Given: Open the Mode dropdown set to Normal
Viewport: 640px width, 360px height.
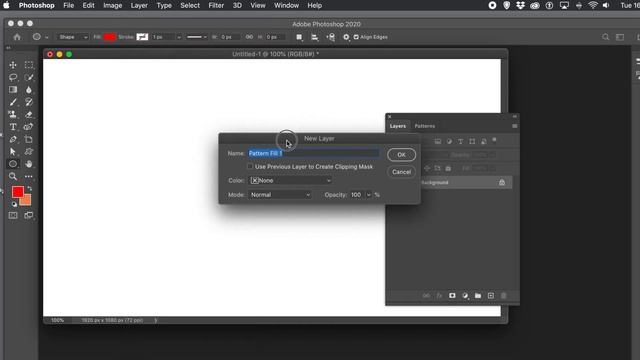Looking at the screenshot, I should point(280,195).
